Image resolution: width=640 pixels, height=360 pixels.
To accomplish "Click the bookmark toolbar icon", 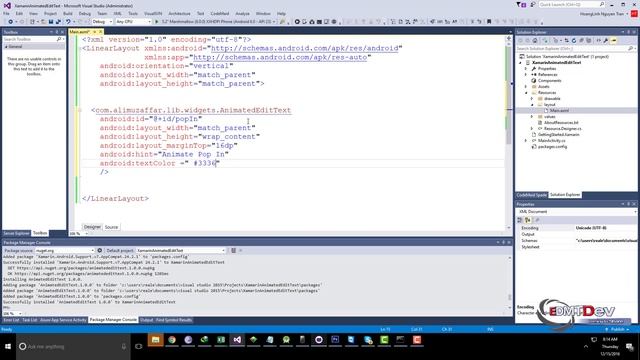I will click(x=489, y=22).
